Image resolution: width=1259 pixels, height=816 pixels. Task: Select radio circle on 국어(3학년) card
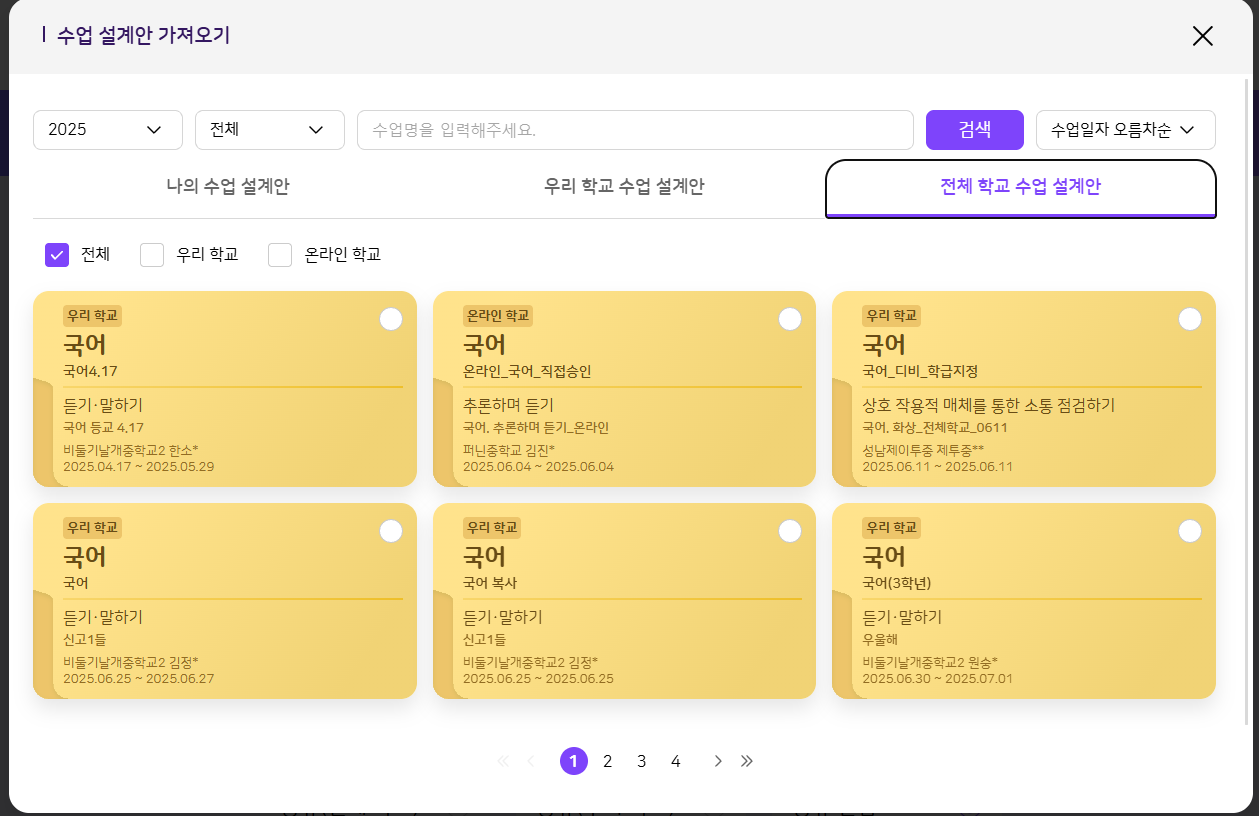tap(1189, 531)
